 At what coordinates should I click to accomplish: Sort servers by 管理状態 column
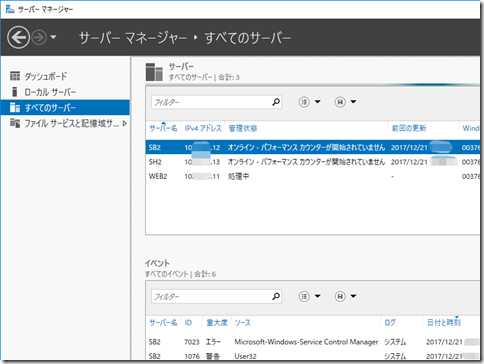coord(243,128)
